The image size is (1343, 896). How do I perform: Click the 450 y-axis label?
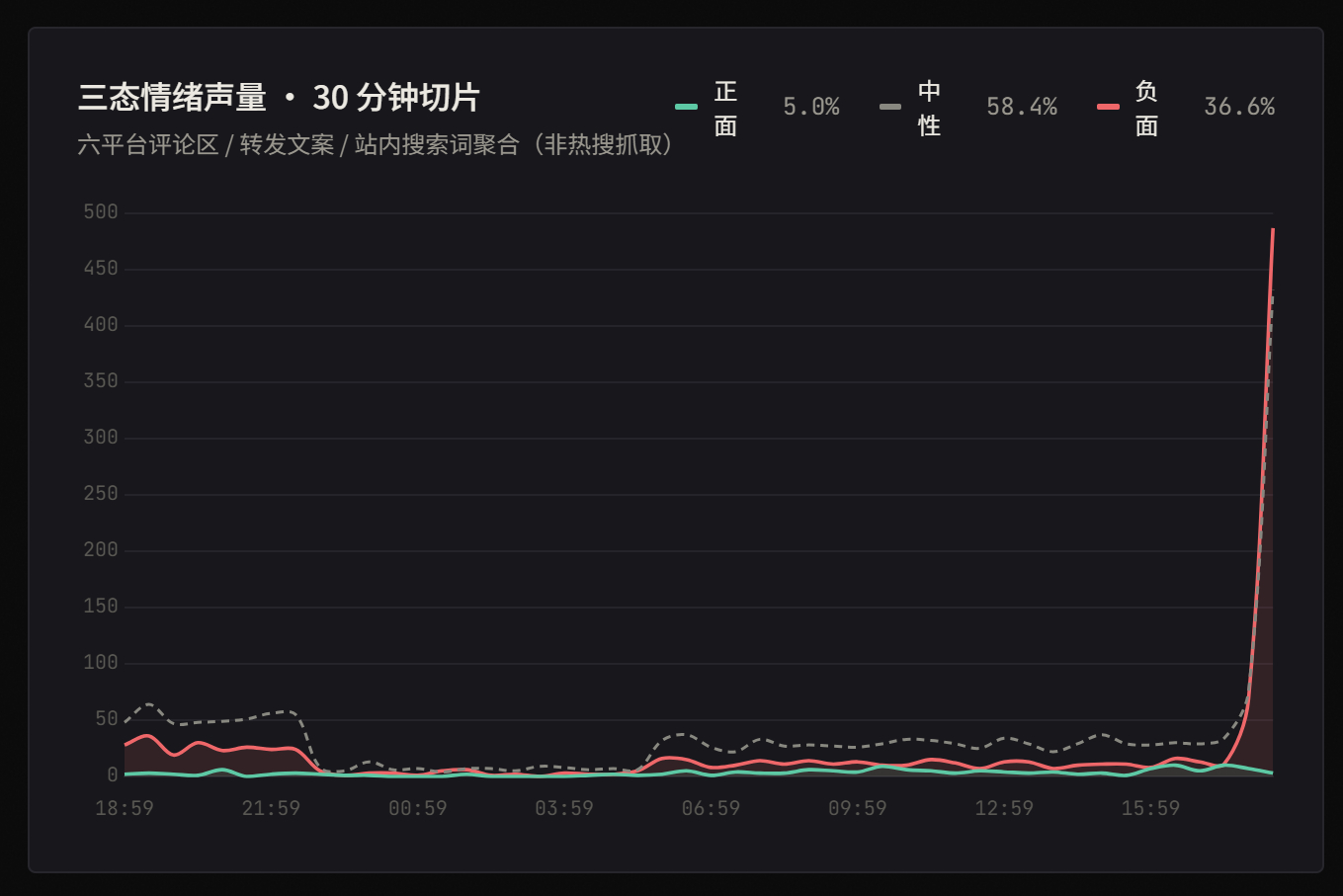click(x=101, y=269)
